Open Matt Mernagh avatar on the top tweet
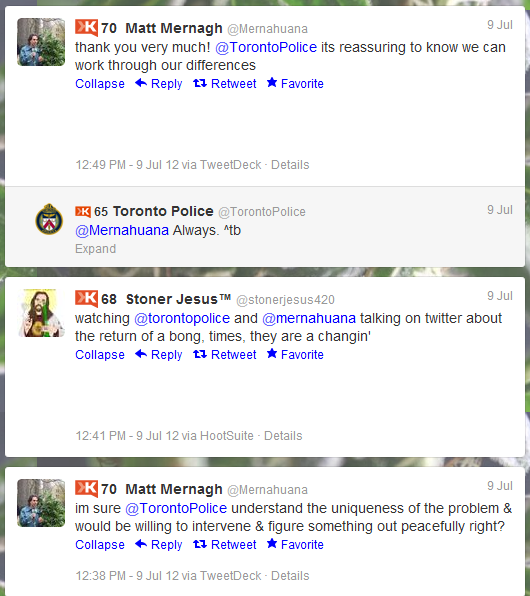Screen dimensions: 530x596 [41, 42]
